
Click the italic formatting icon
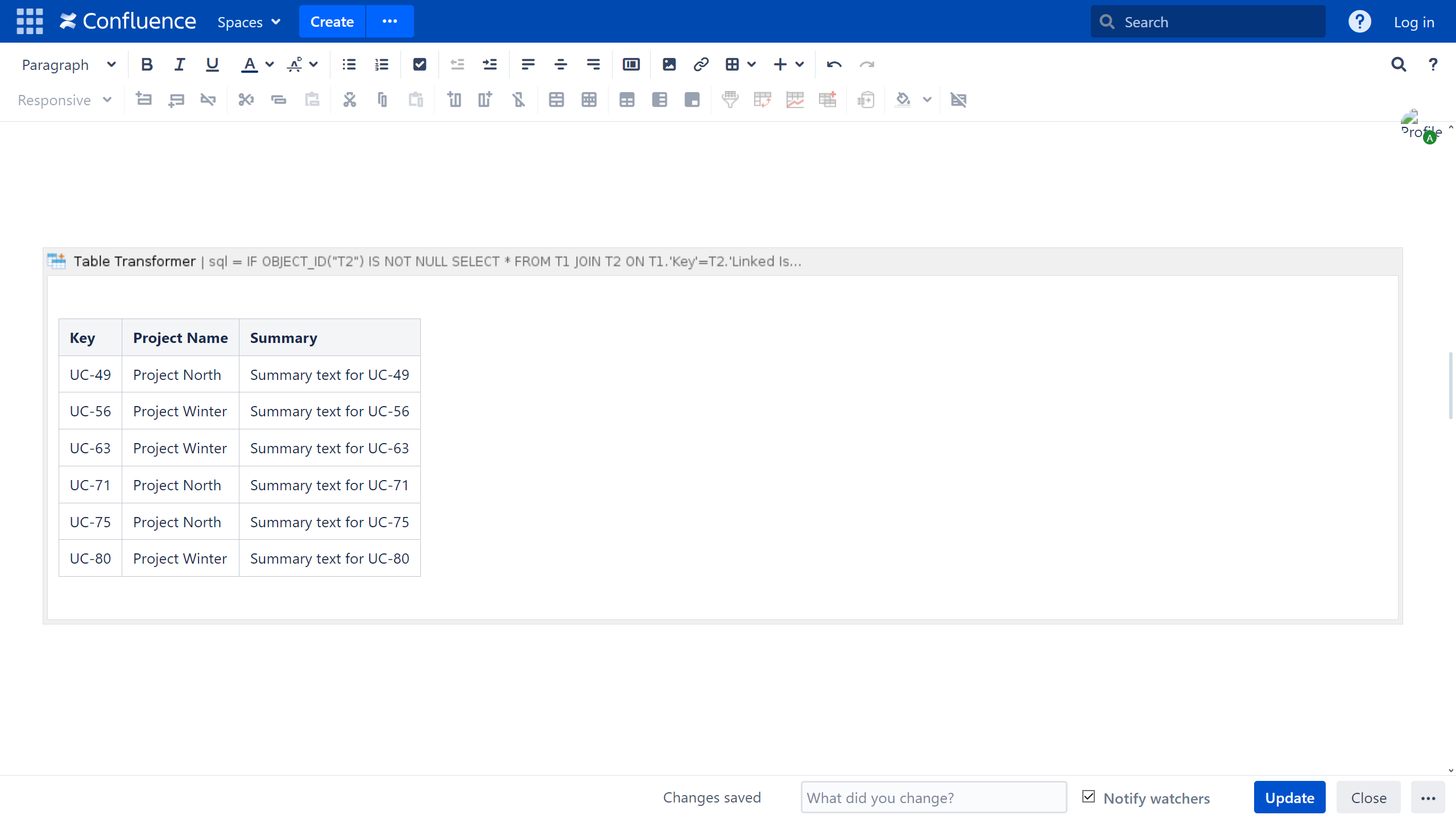click(179, 64)
